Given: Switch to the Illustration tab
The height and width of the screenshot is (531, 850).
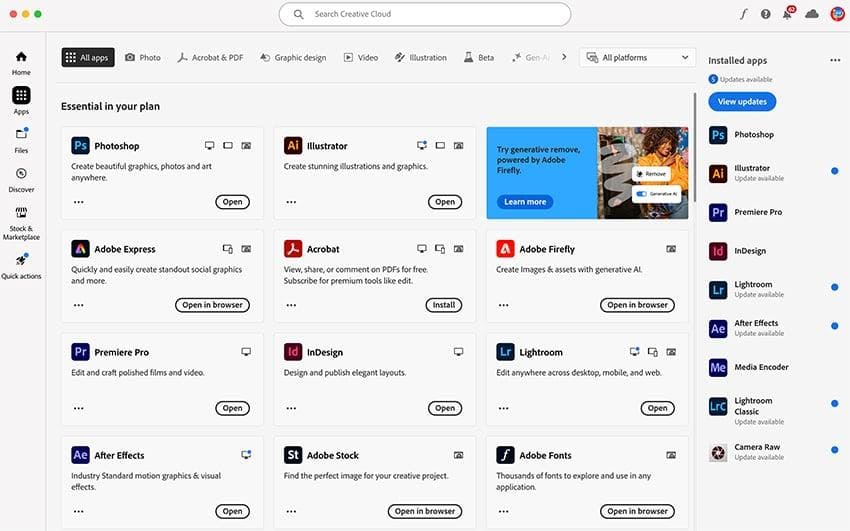Looking at the screenshot, I should [421, 57].
